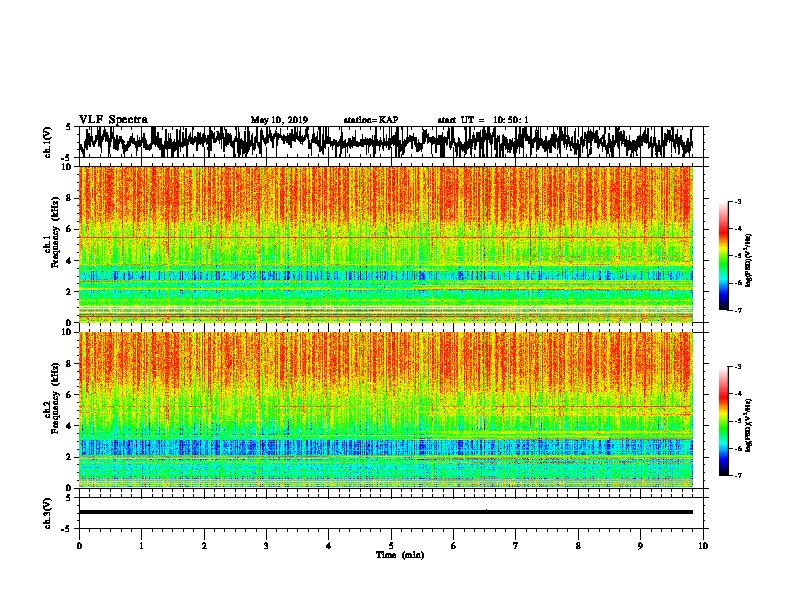This screenshot has height=612, width=792.
Task: Click inside the ch.1 spectrogram panel
Action: [x=386, y=244]
